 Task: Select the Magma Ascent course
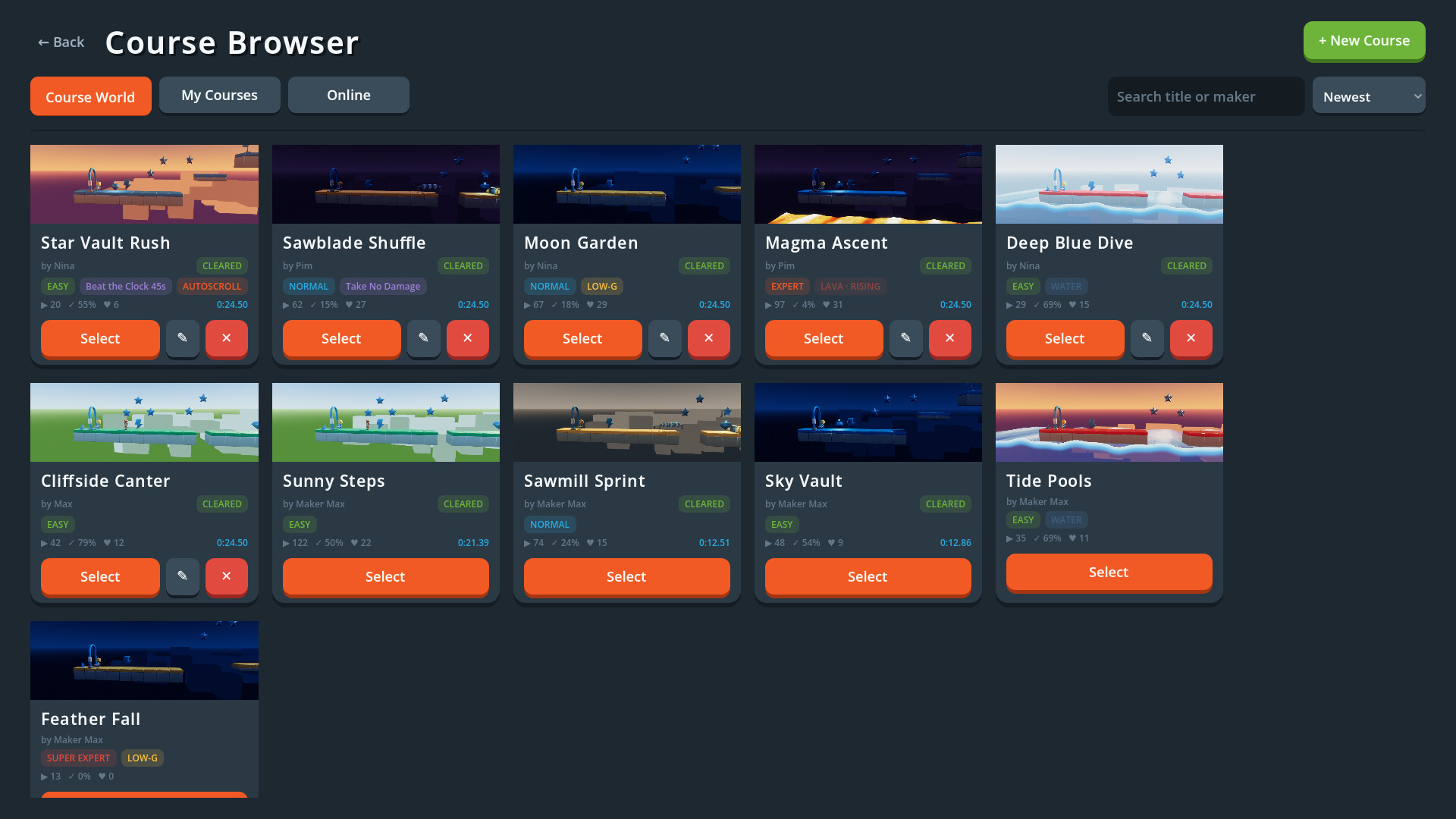pyautogui.click(x=824, y=338)
